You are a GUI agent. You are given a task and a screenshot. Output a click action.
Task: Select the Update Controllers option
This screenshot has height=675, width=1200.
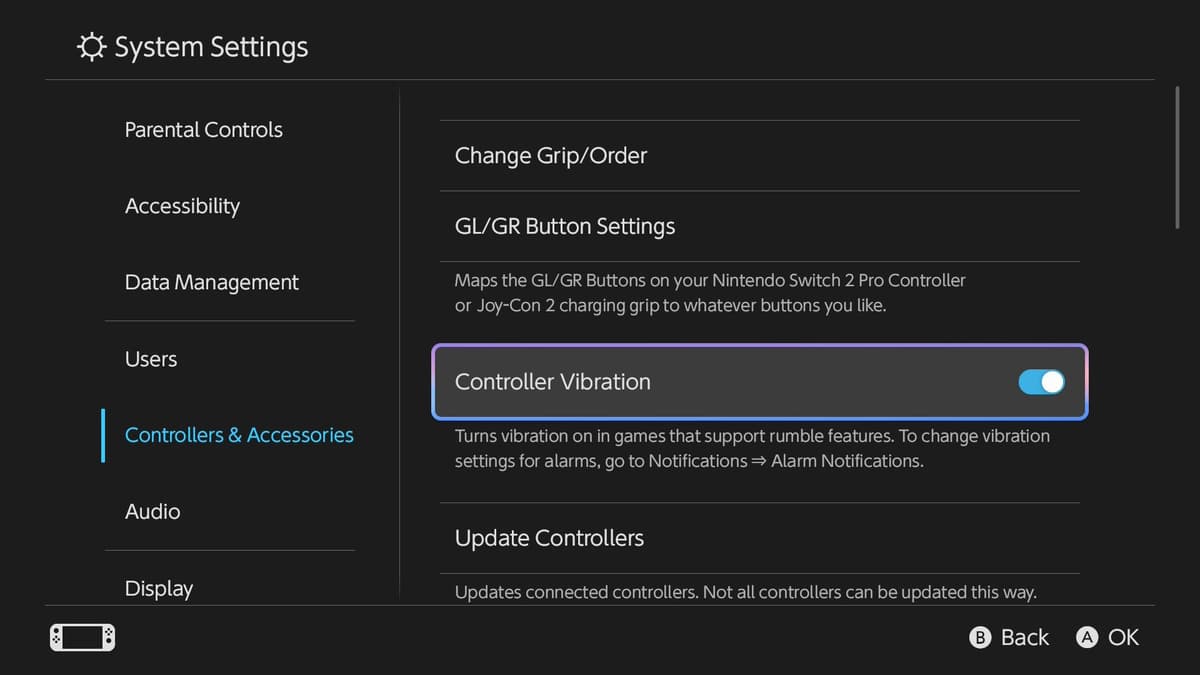(549, 538)
